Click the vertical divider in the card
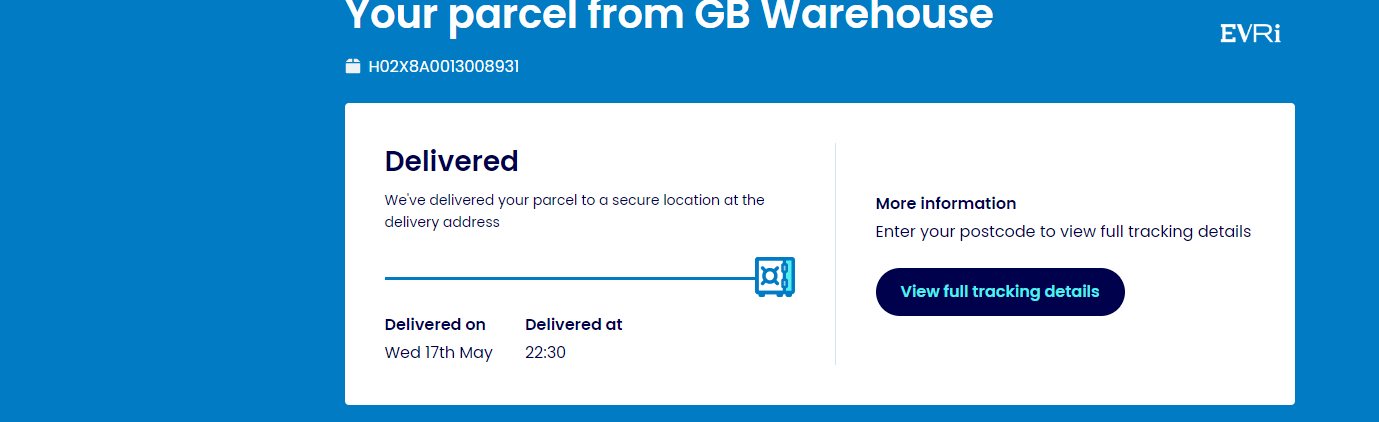The height and width of the screenshot is (422, 1379). tap(835, 253)
